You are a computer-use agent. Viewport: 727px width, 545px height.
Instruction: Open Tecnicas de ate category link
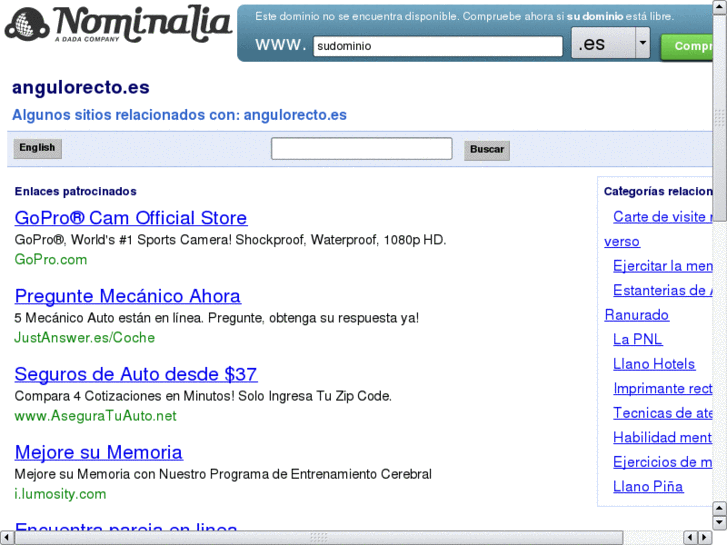click(x=663, y=413)
